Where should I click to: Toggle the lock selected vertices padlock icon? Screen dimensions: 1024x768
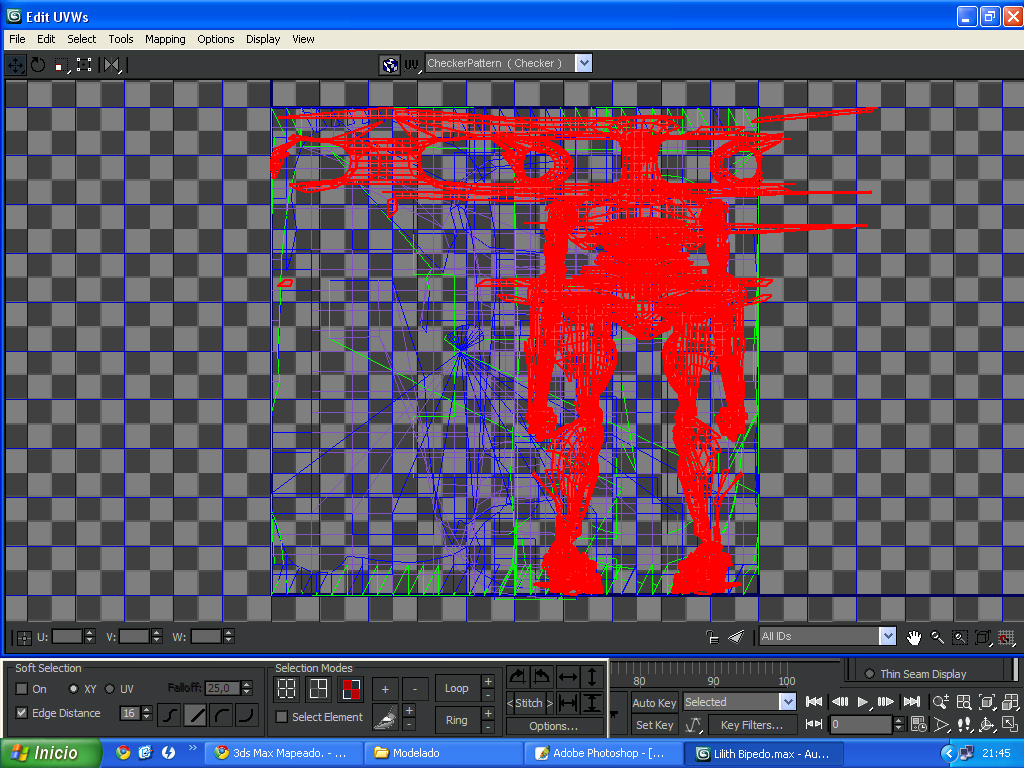pos(713,637)
